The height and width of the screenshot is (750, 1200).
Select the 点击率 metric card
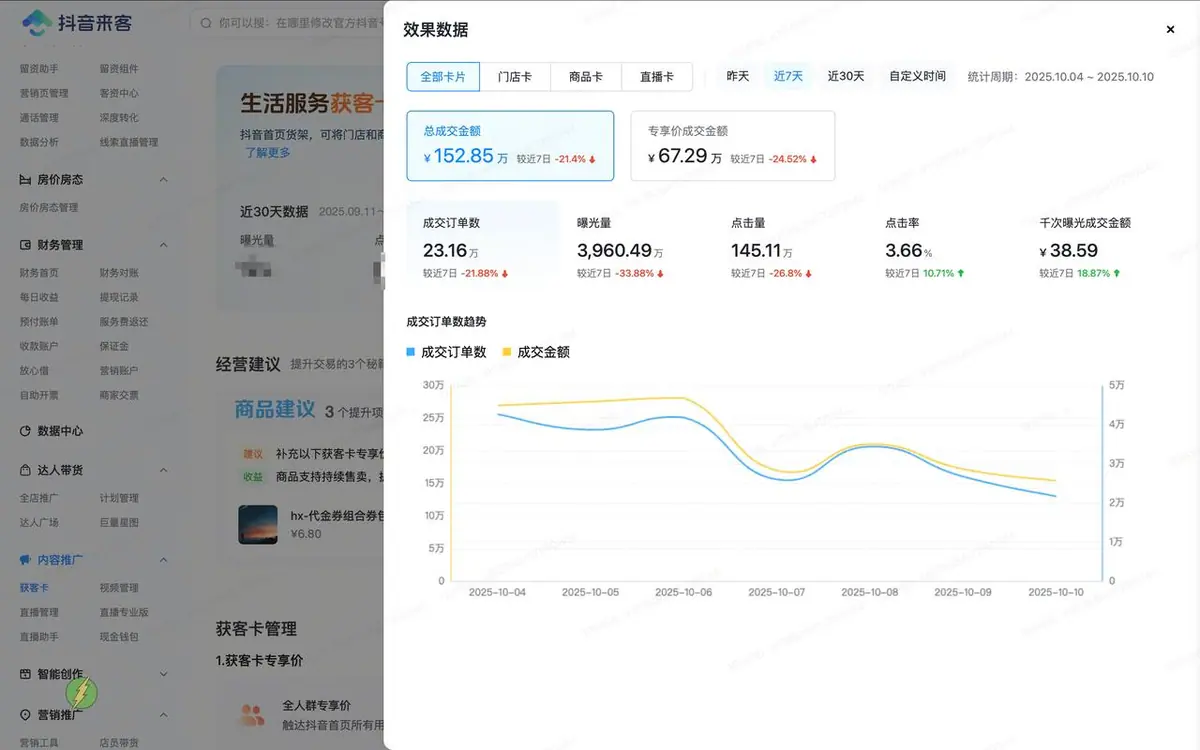944,246
